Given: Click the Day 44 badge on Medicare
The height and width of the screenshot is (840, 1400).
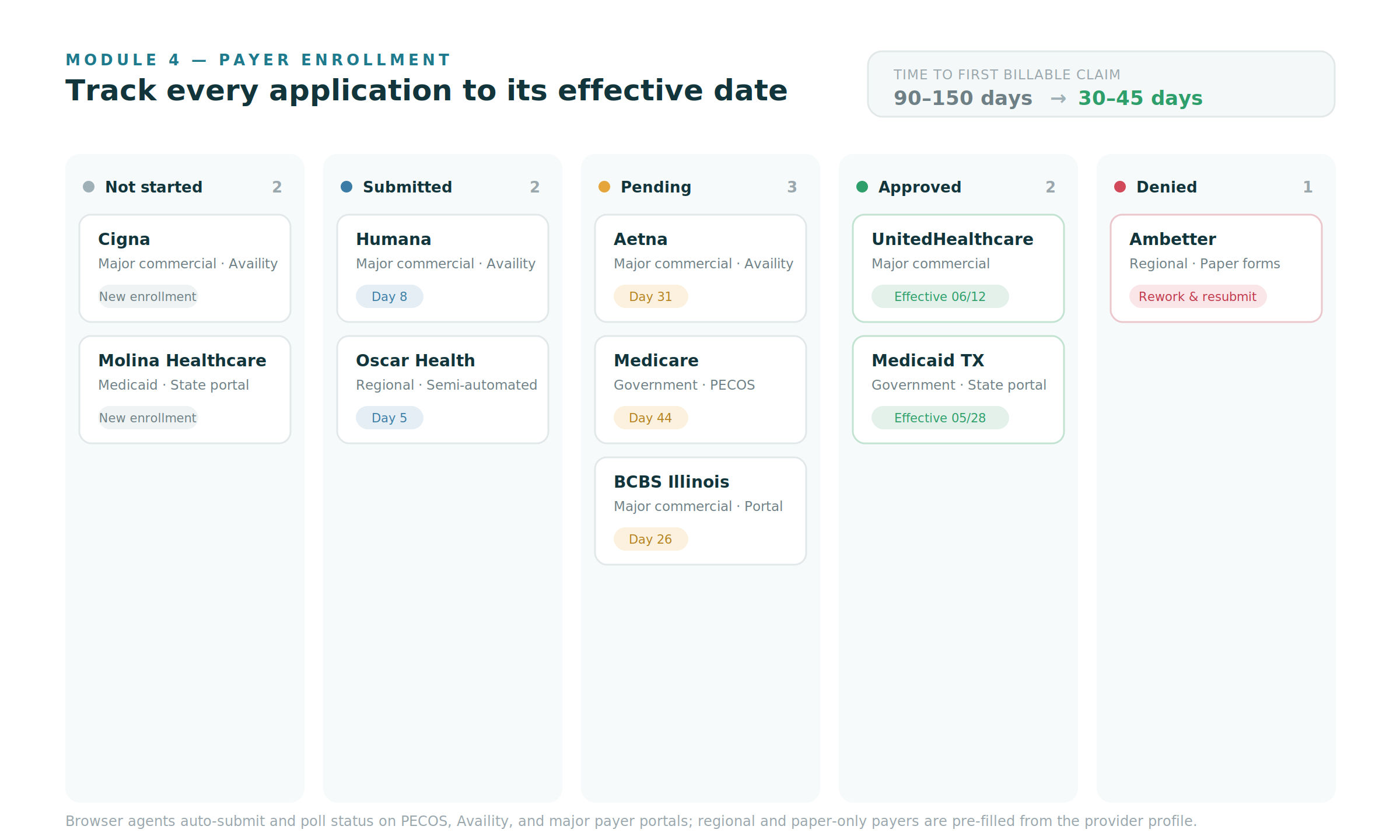Looking at the screenshot, I should pos(650,418).
